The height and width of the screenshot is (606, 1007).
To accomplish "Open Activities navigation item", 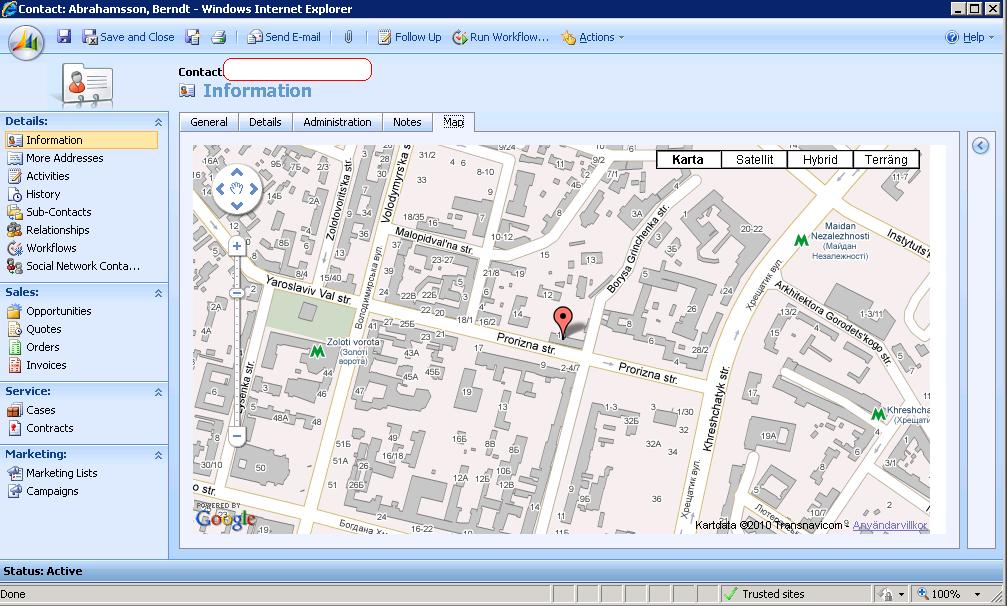I will (39, 176).
